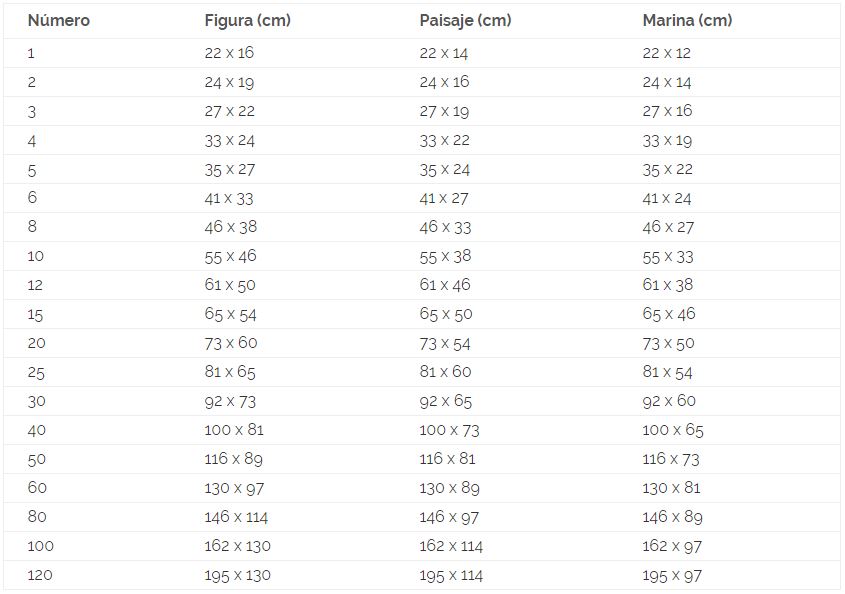Image resolution: width=845 pixels, height=594 pixels.
Task: Click the Paisaje (cm) column header
Action: (x=465, y=20)
